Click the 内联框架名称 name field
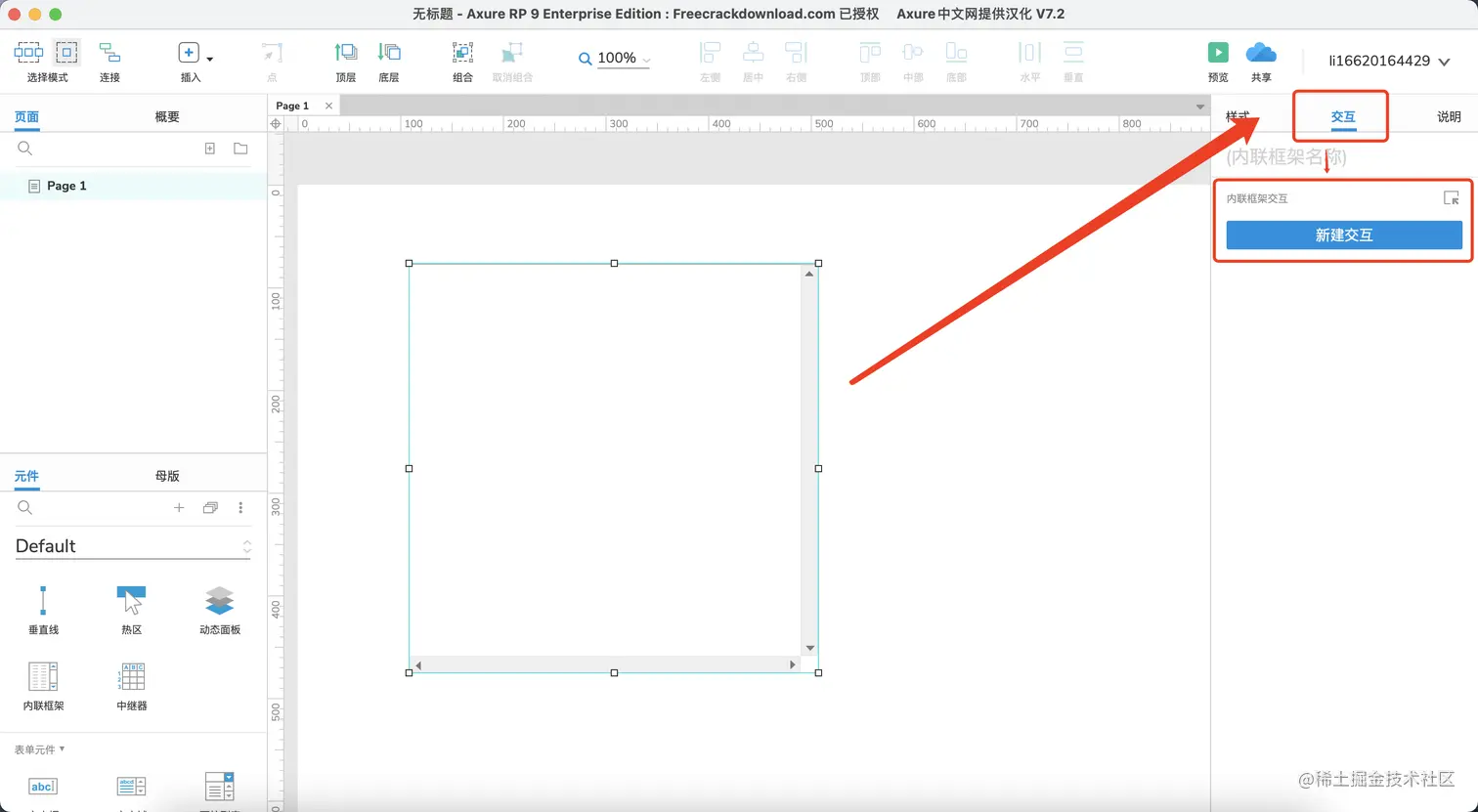The height and width of the screenshot is (812, 1478). pos(1344,156)
